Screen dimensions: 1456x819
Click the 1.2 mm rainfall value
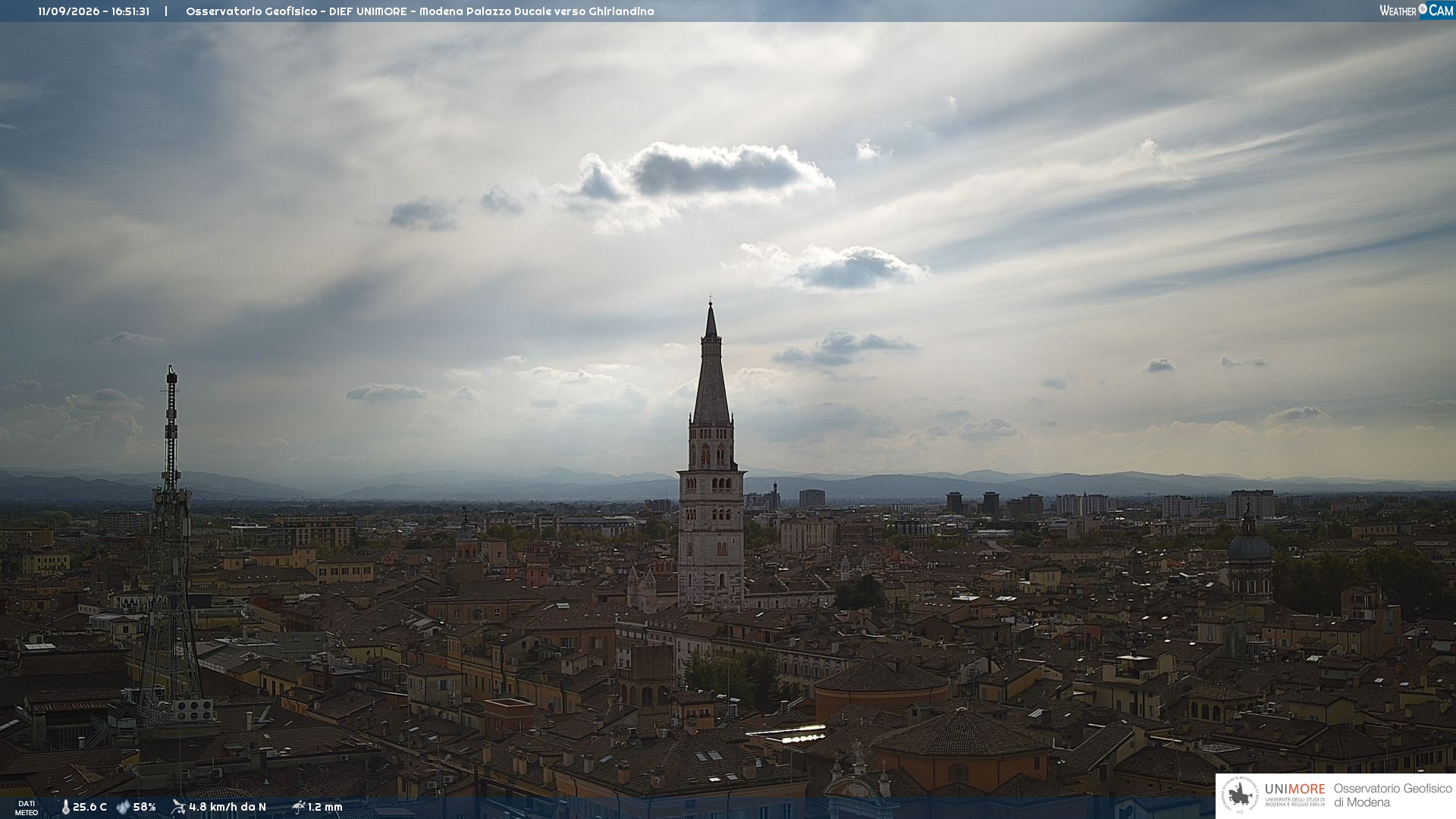325,807
